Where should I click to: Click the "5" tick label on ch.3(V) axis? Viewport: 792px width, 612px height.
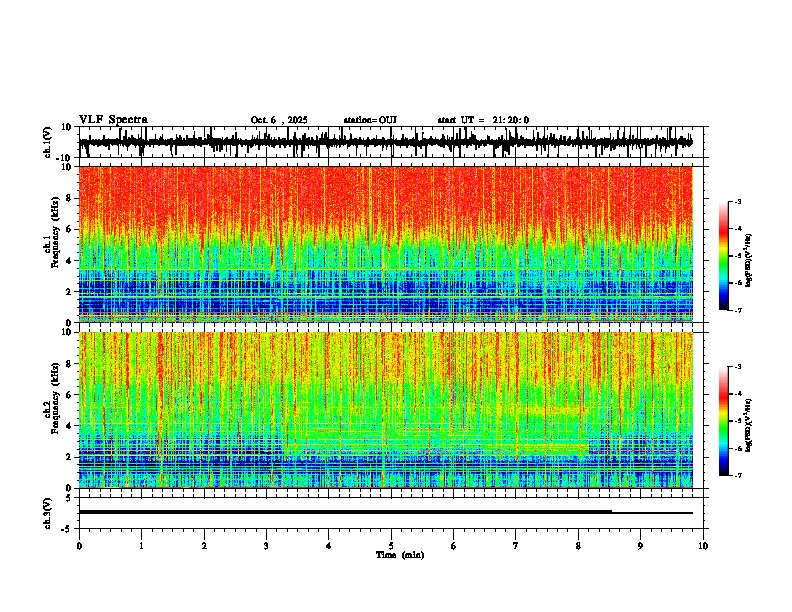point(69,498)
